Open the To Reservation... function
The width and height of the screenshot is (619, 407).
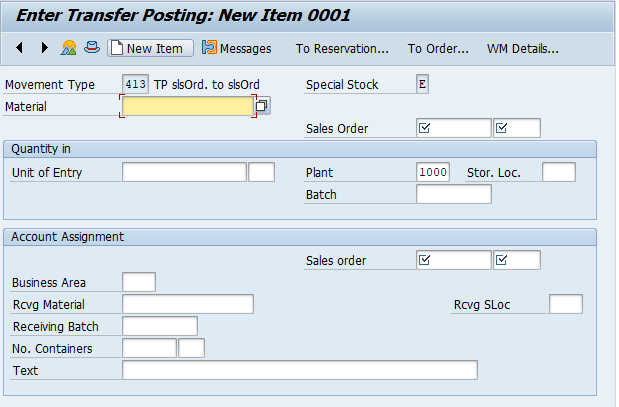(342, 48)
